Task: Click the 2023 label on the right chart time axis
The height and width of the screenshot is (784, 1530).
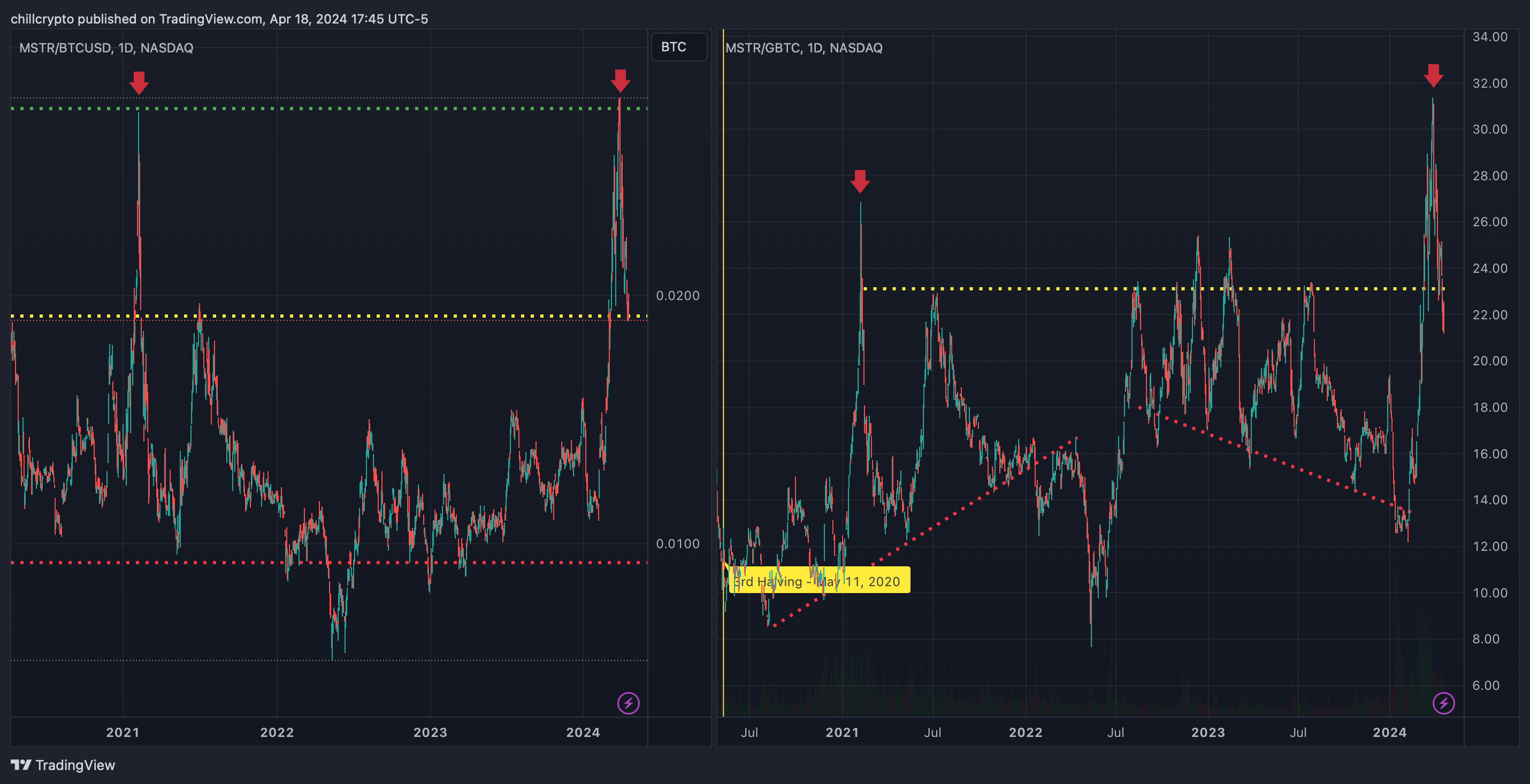Action: 1208,732
